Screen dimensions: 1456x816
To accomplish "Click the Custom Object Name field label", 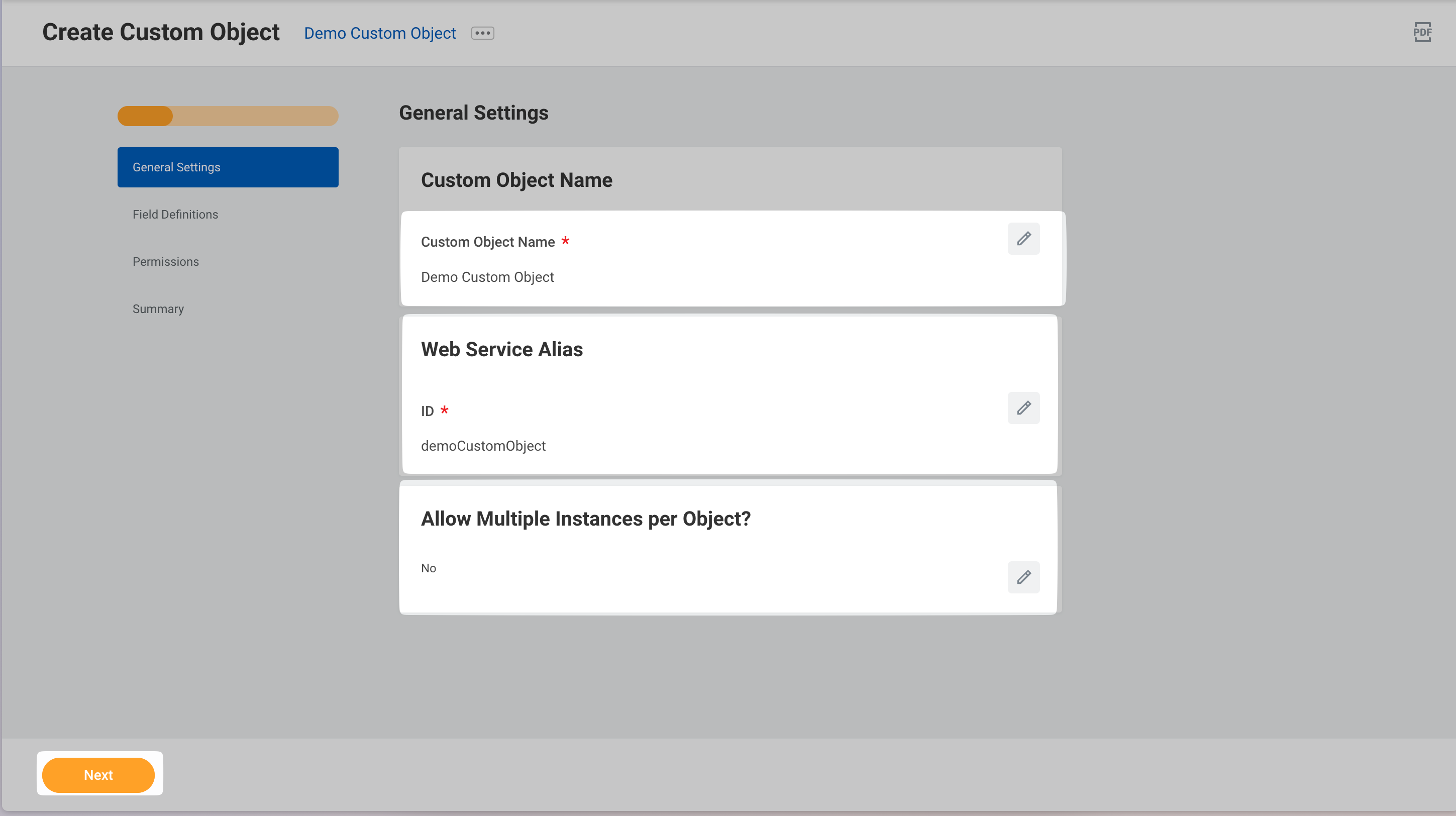I will [x=488, y=242].
